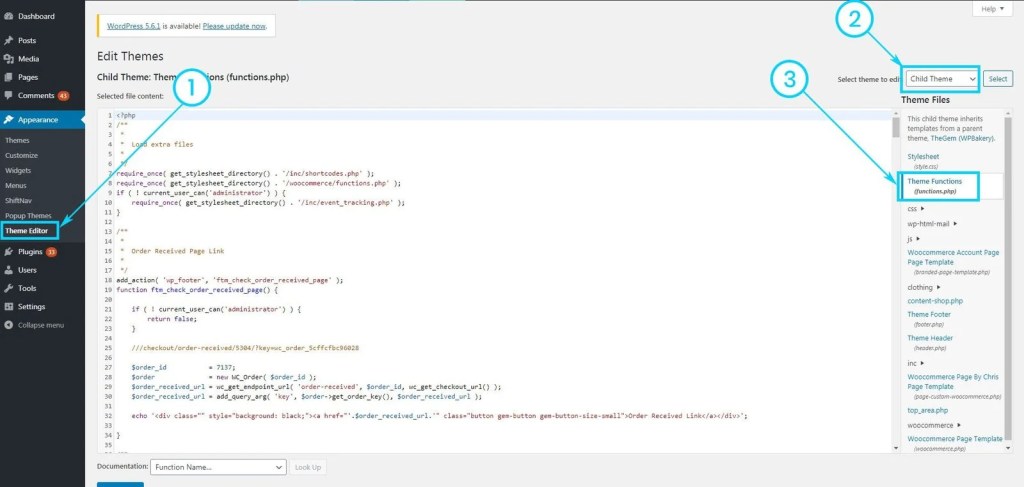Expand the inc folder

coord(916,363)
